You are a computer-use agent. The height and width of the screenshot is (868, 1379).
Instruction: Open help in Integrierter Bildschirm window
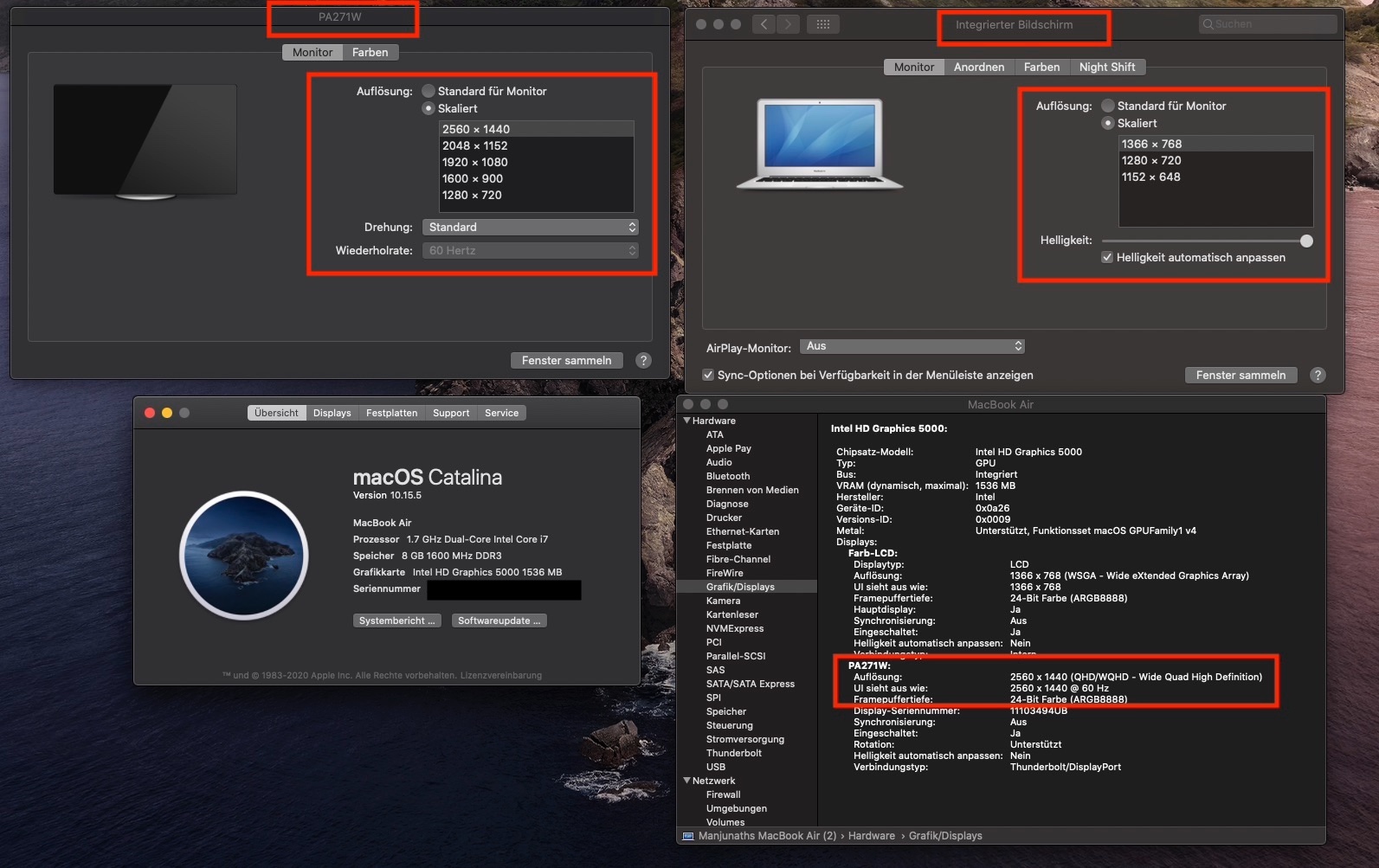[x=1318, y=376]
